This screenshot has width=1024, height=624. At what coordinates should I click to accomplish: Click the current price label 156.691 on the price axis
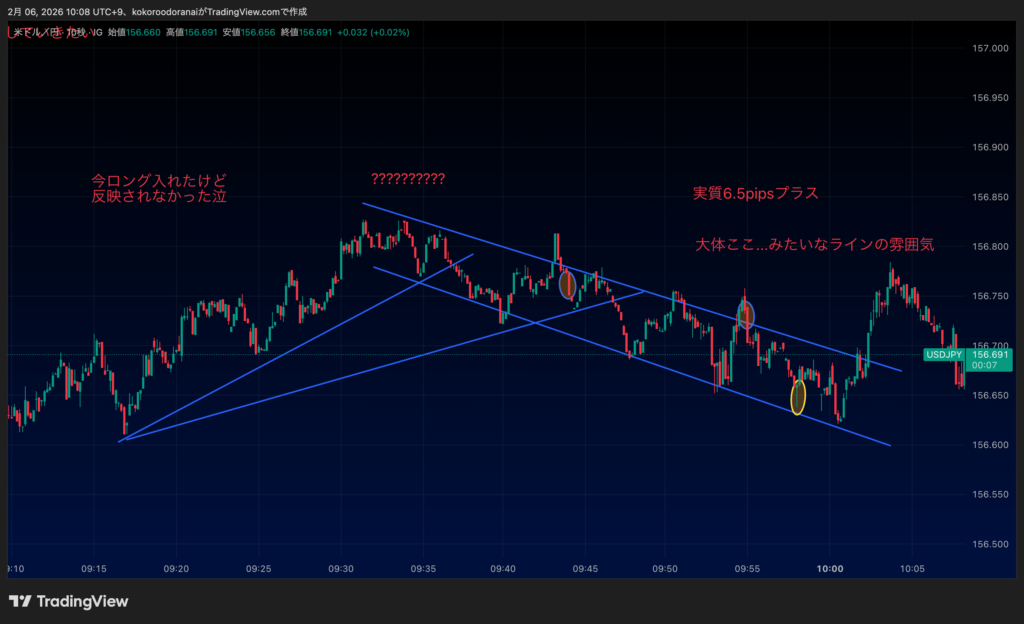click(x=990, y=354)
